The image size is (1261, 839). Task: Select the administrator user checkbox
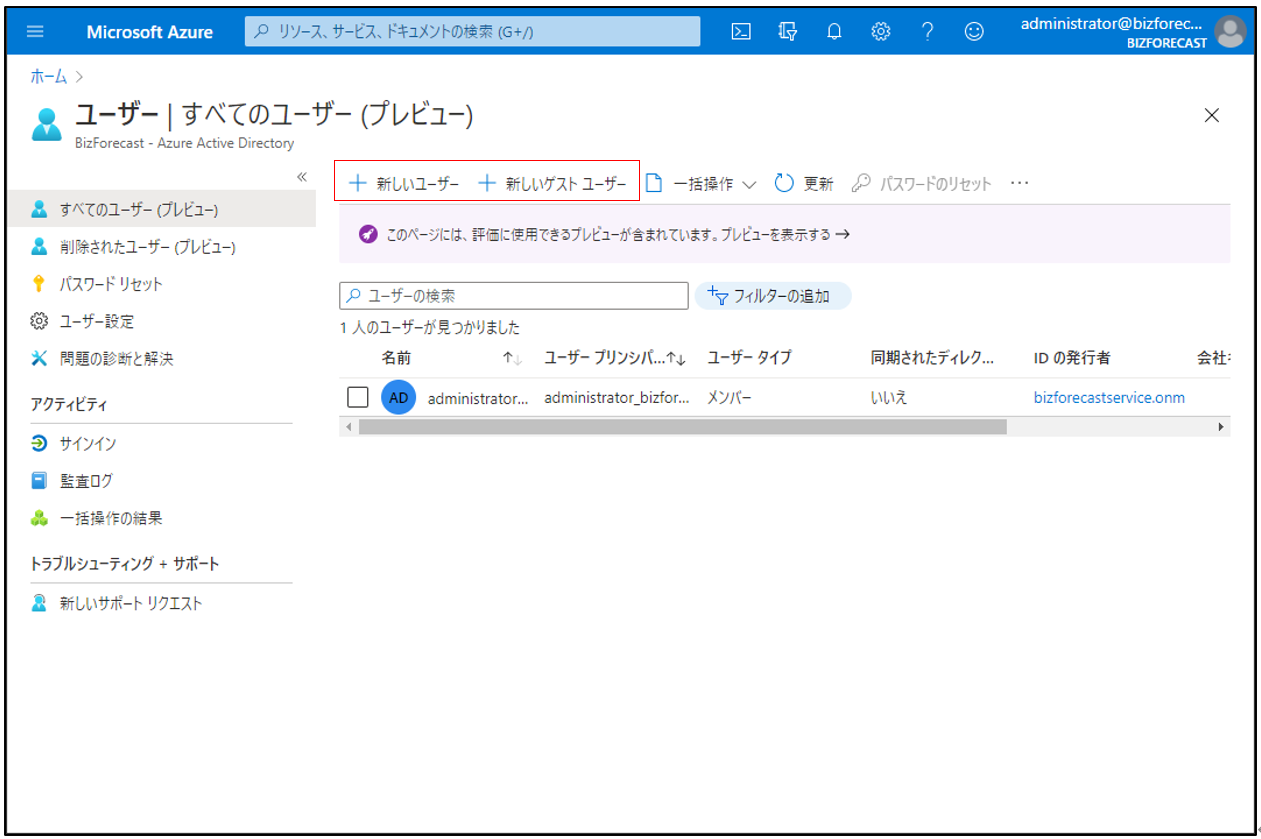[358, 398]
